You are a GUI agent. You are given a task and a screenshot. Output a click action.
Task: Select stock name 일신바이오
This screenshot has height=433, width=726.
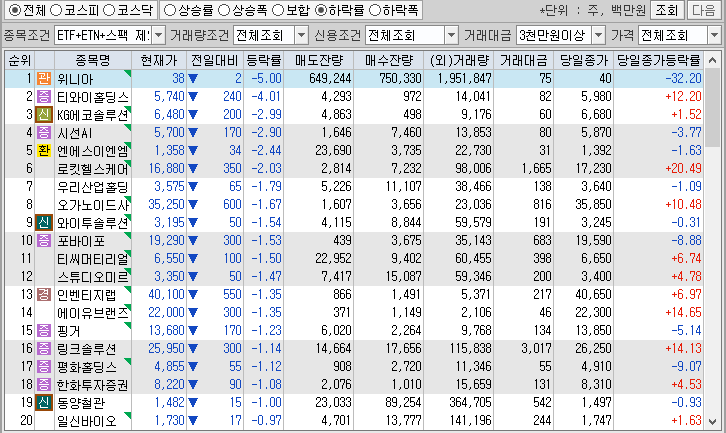[x=87, y=421]
